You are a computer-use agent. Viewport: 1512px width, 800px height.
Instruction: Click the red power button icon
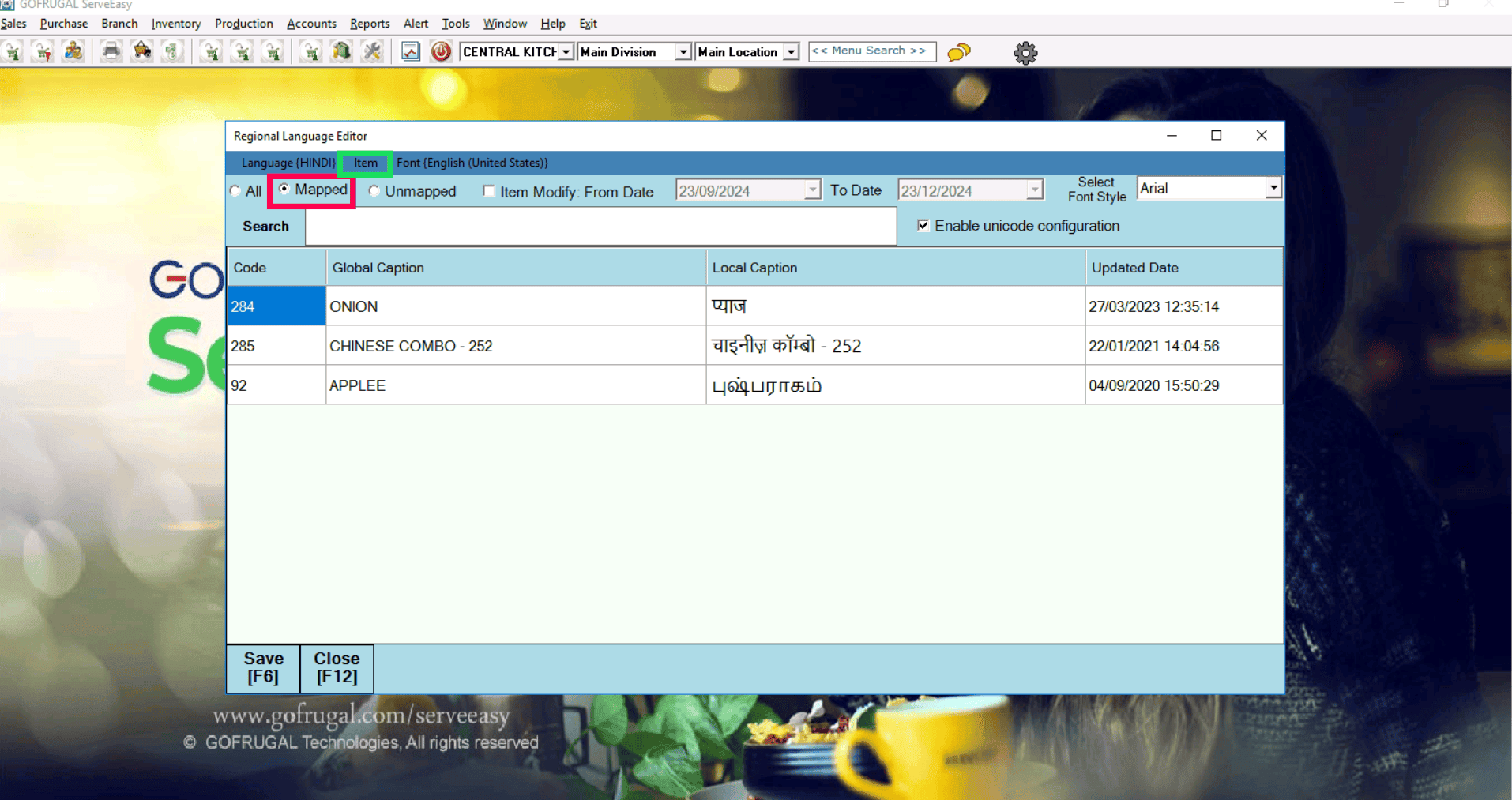coord(441,52)
